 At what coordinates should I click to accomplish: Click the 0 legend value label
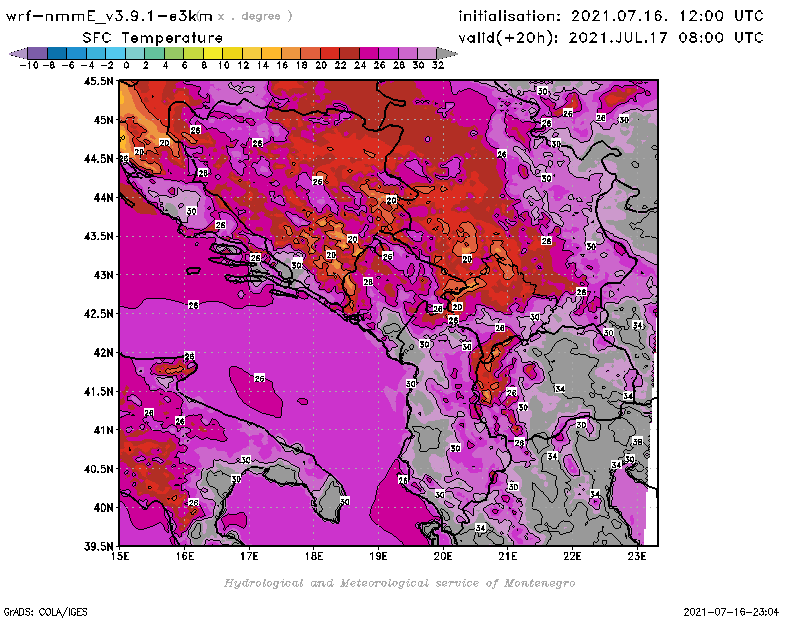pyautogui.click(x=126, y=65)
